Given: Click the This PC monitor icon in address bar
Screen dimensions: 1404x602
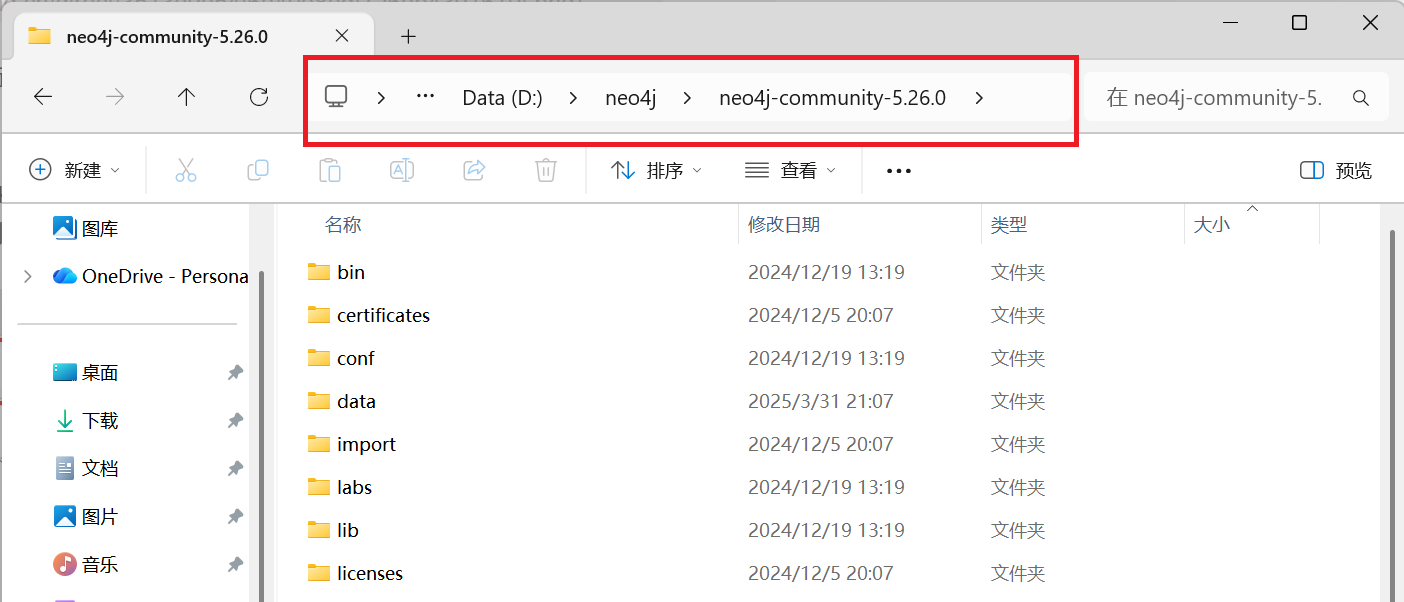Looking at the screenshot, I should pyautogui.click(x=336, y=97).
